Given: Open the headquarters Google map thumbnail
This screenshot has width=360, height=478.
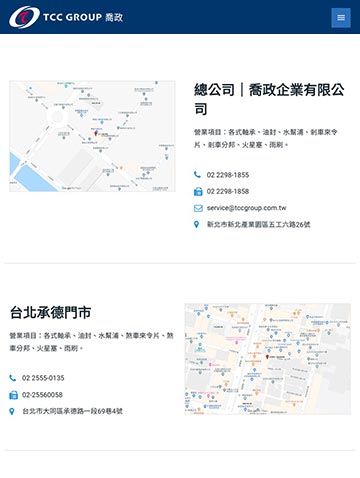Looking at the screenshot, I should tap(92, 136).
